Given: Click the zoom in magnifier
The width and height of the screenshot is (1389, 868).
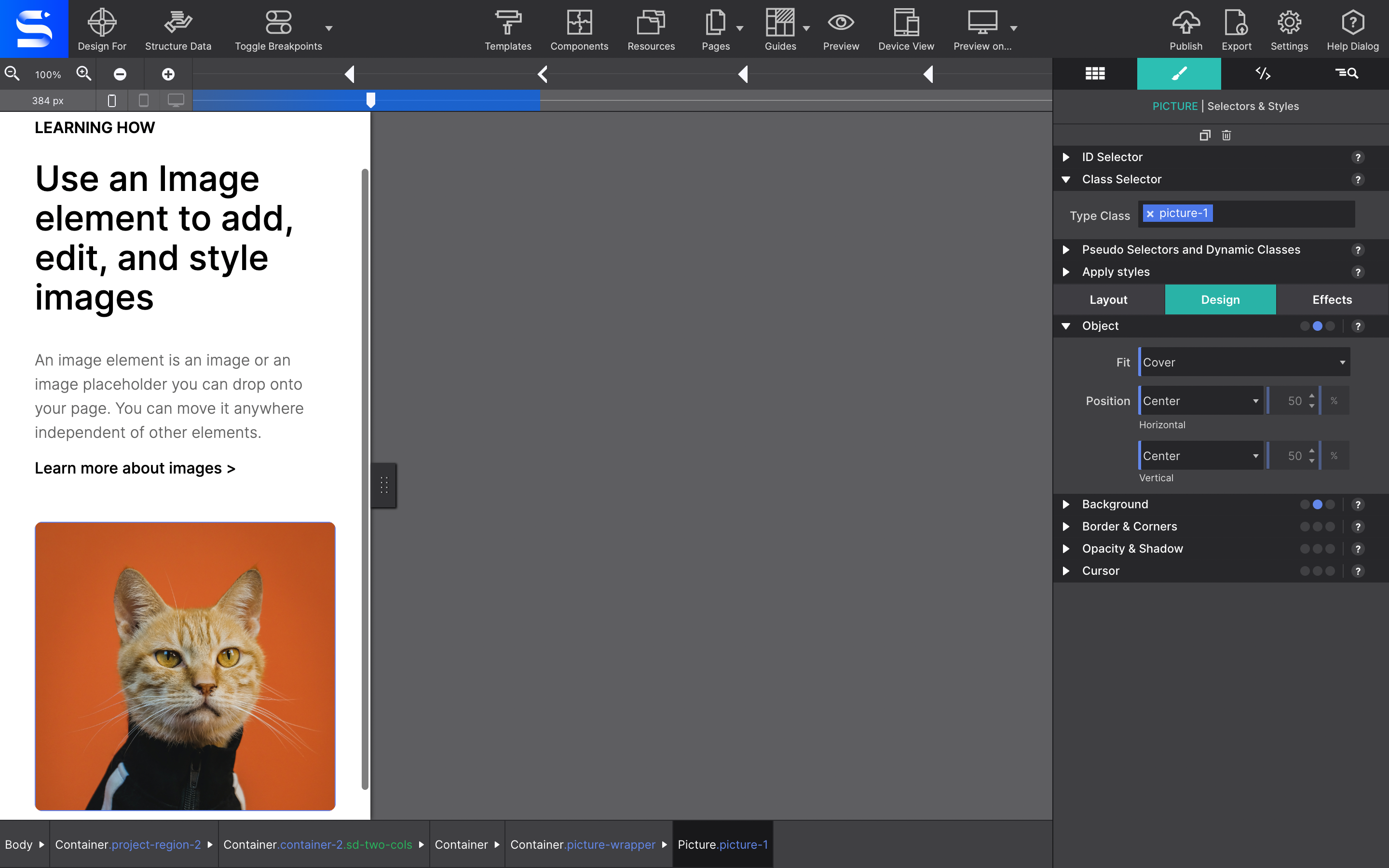Looking at the screenshot, I should [x=84, y=73].
